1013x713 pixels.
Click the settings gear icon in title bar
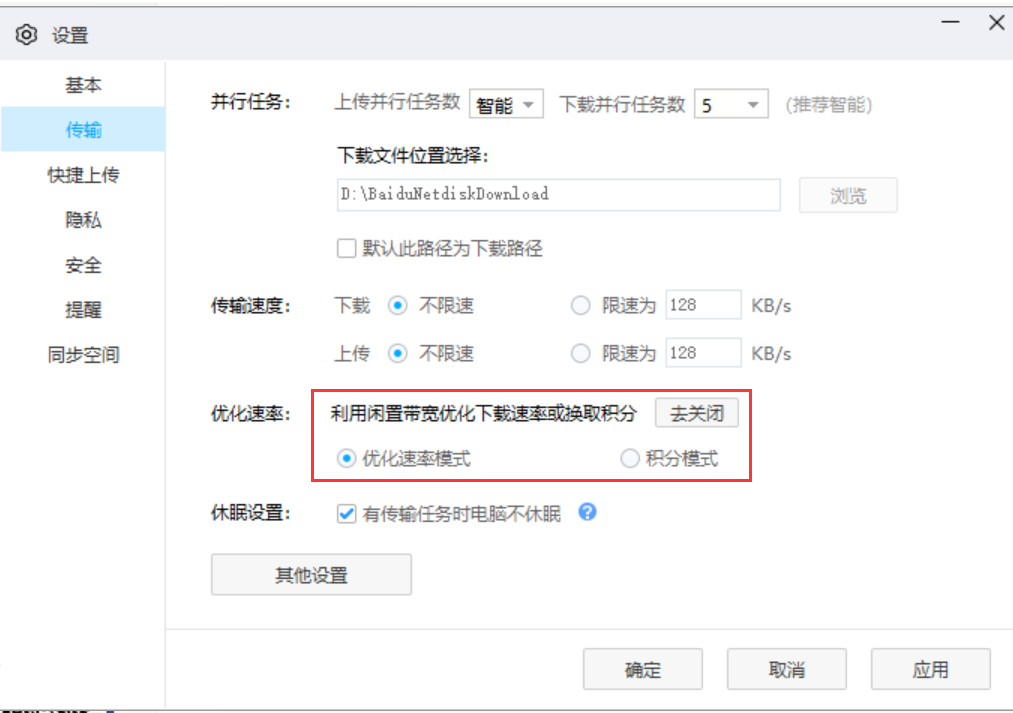[x=26, y=33]
